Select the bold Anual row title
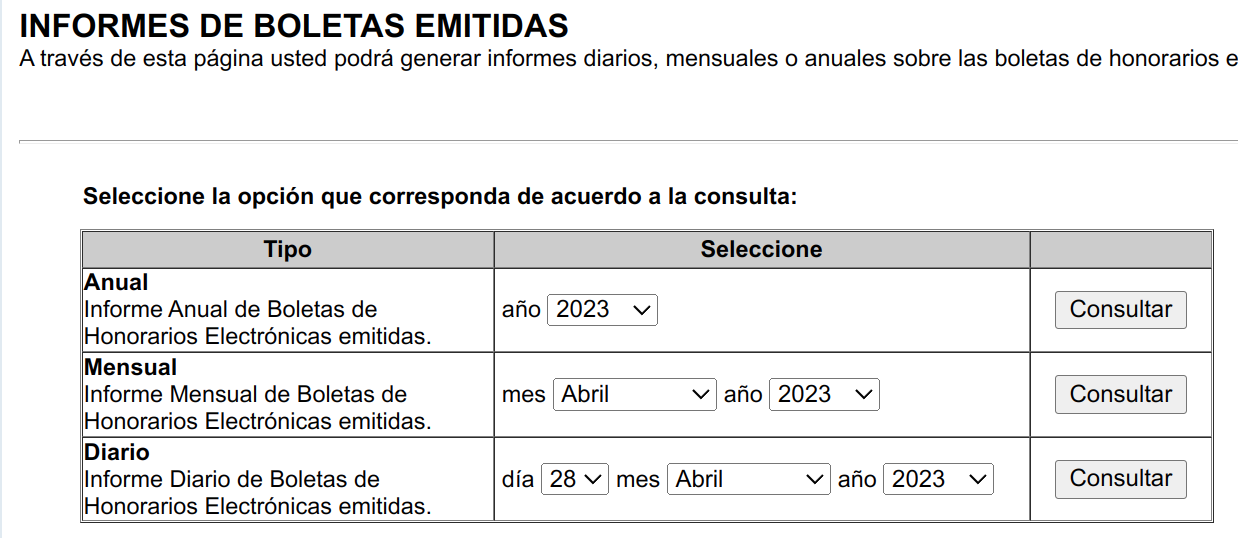The height and width of the screenshot is (538, 1238). [116, 283]
